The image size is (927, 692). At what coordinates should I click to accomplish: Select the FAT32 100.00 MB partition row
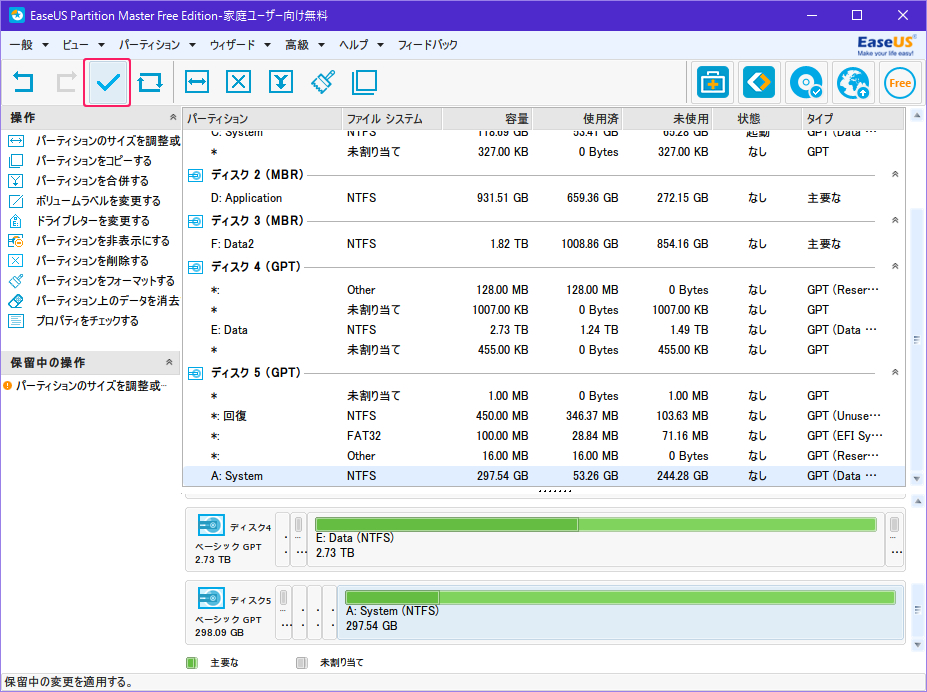point(543,436)
